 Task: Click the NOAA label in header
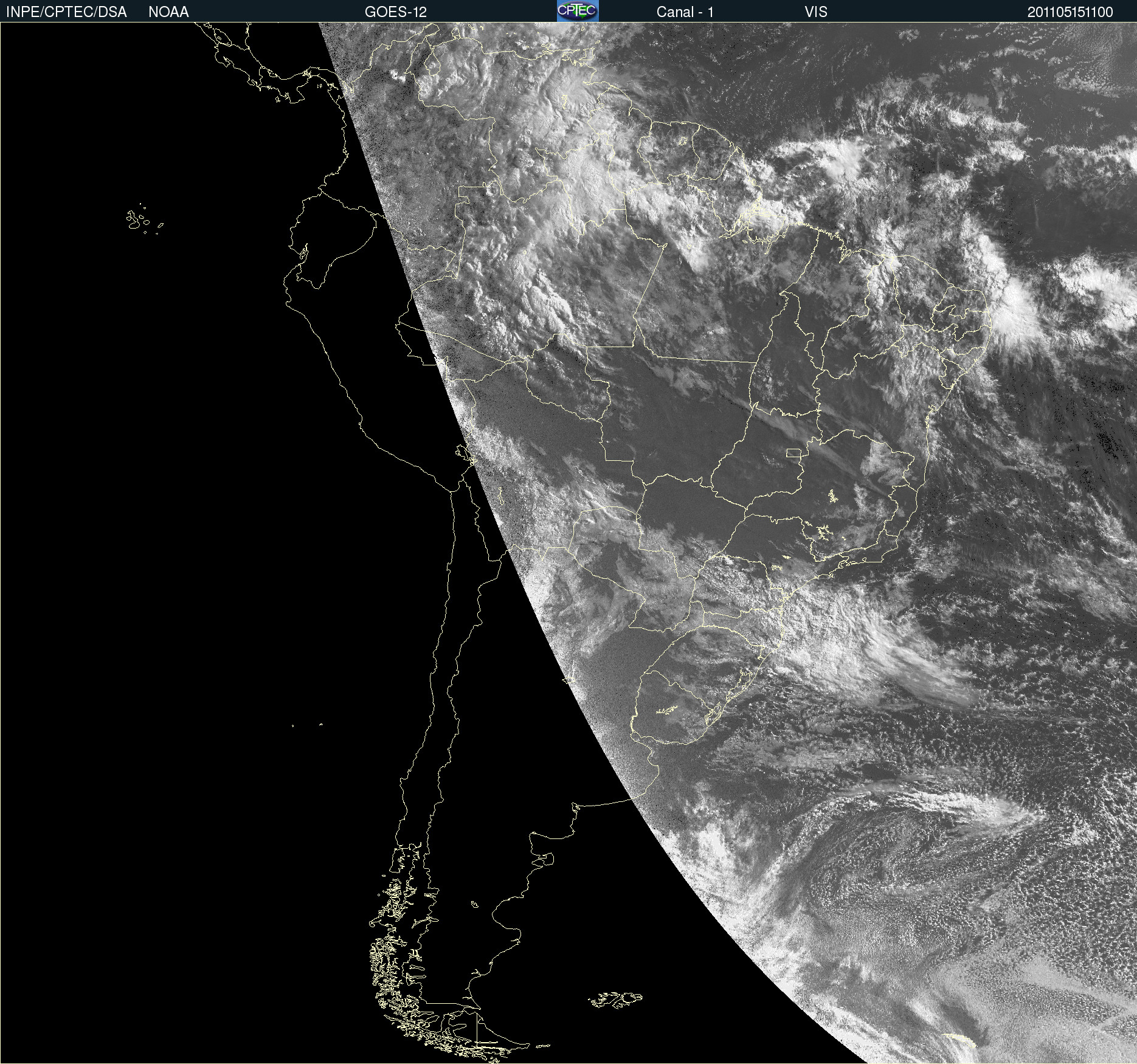coord(168,12)
